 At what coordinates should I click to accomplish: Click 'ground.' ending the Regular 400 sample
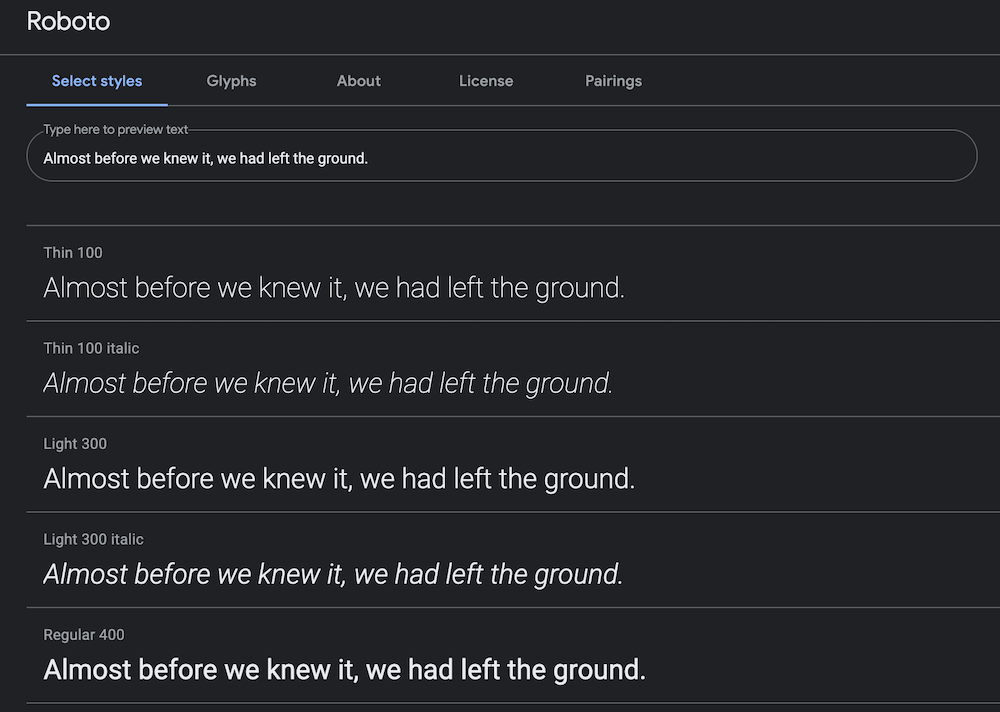pyautogui.click(x=597, y=670)
